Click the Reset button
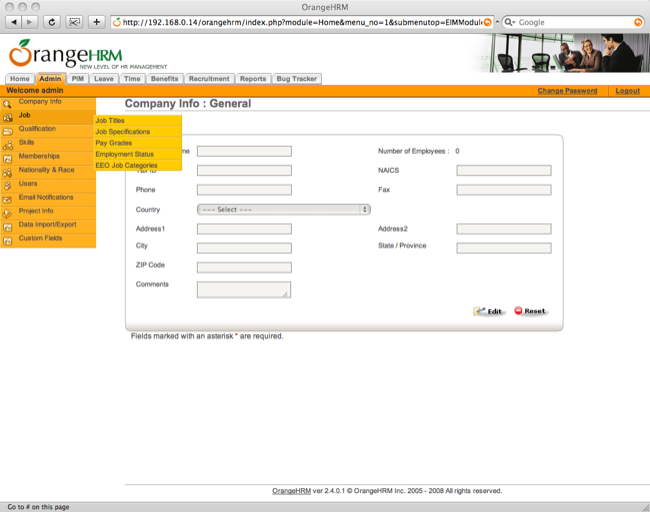 tap(531, 311)
